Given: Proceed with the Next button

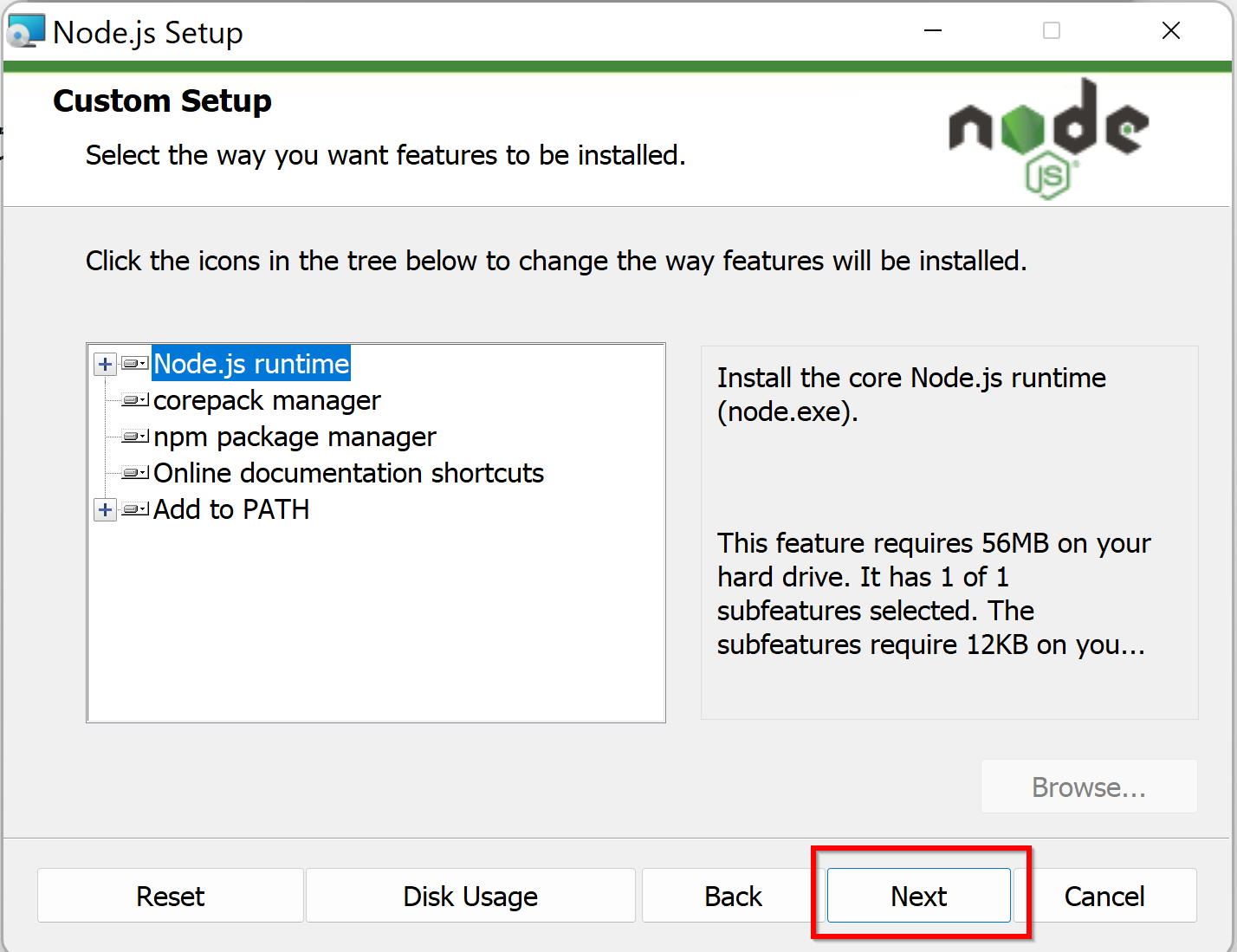Looking at the screenshot, I should tap(918, 896).
